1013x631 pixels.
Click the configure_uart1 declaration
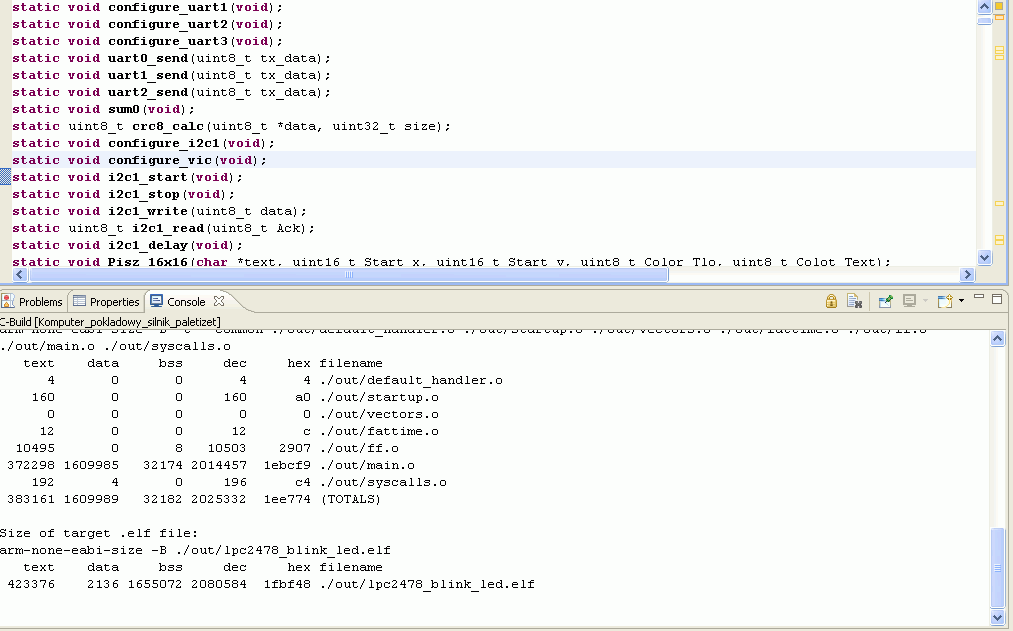147,7
